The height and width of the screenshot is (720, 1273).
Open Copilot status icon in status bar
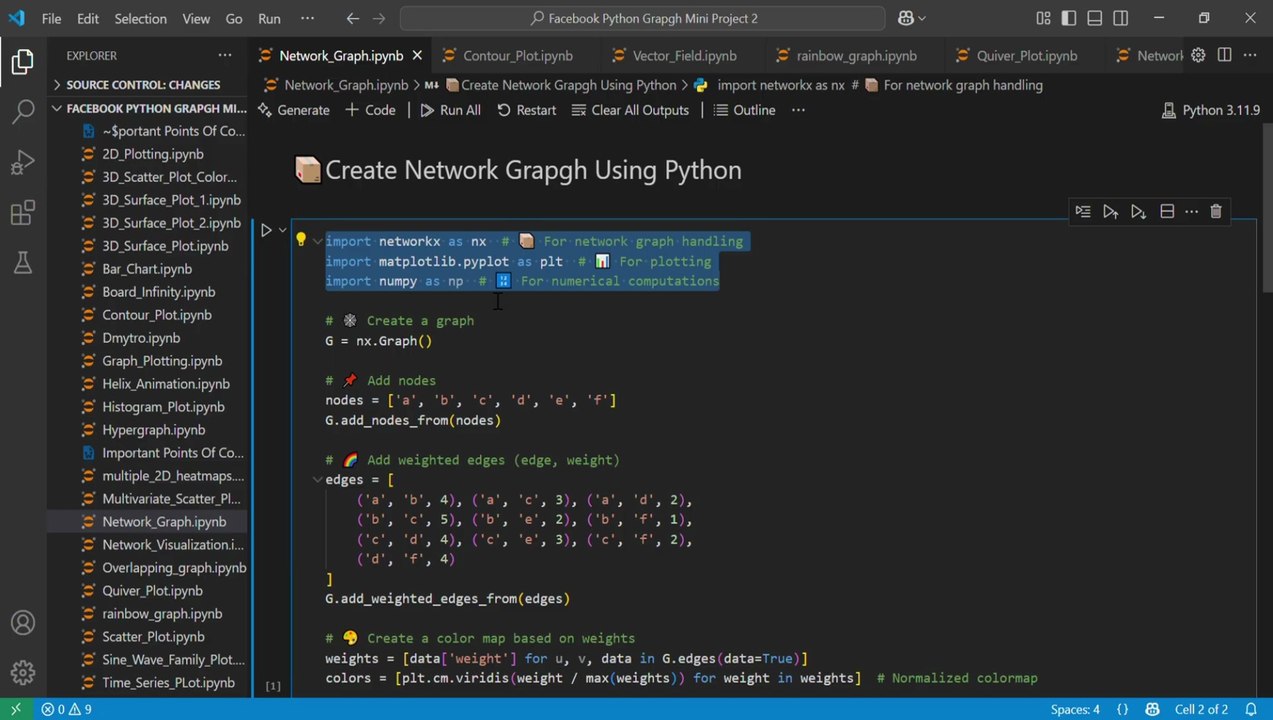(x=1153, y=709)
